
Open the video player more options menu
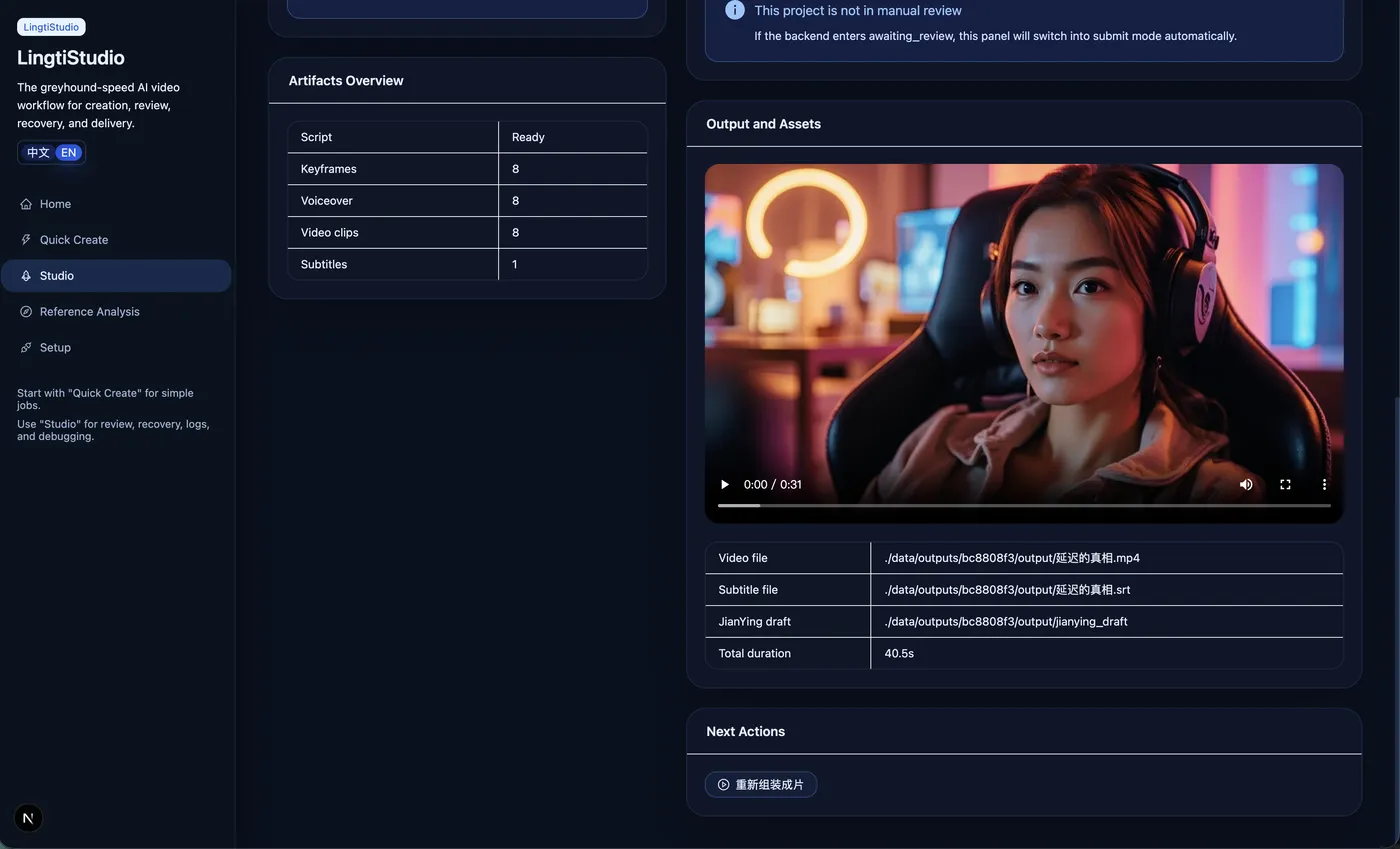coord(1324,484)
